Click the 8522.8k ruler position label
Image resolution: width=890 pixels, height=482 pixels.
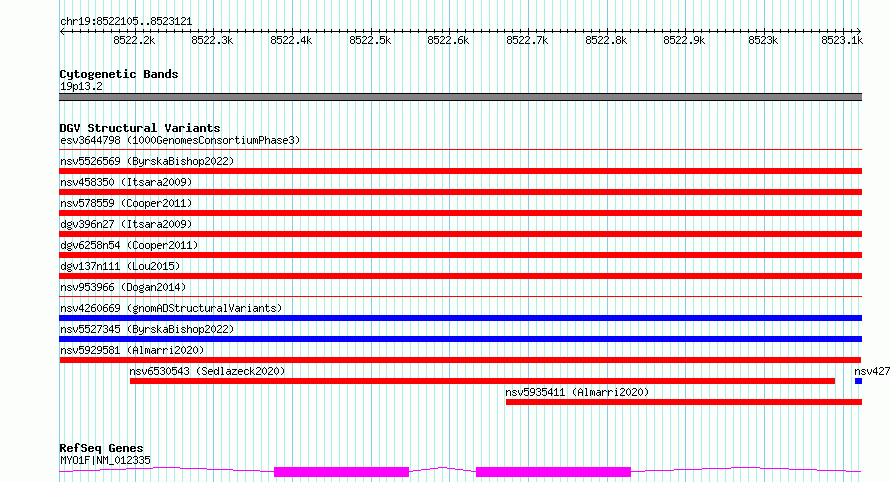coord(606,40)
